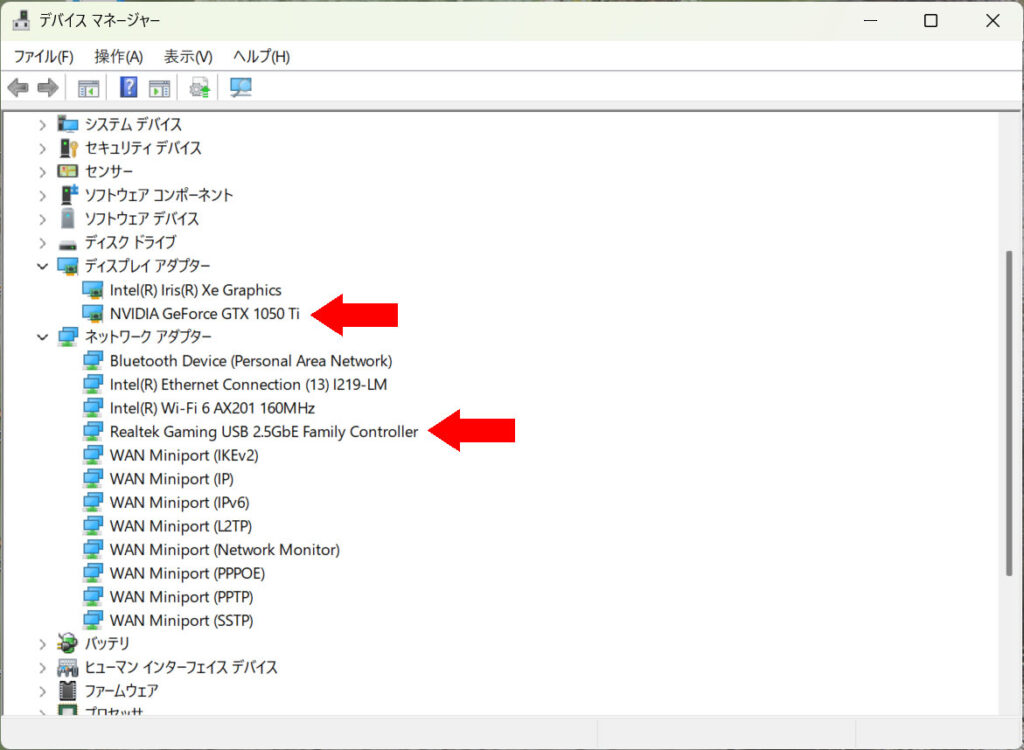Collapse the ディスプレイ アダプター category
Screen dimensions: 1024x750
42,266
